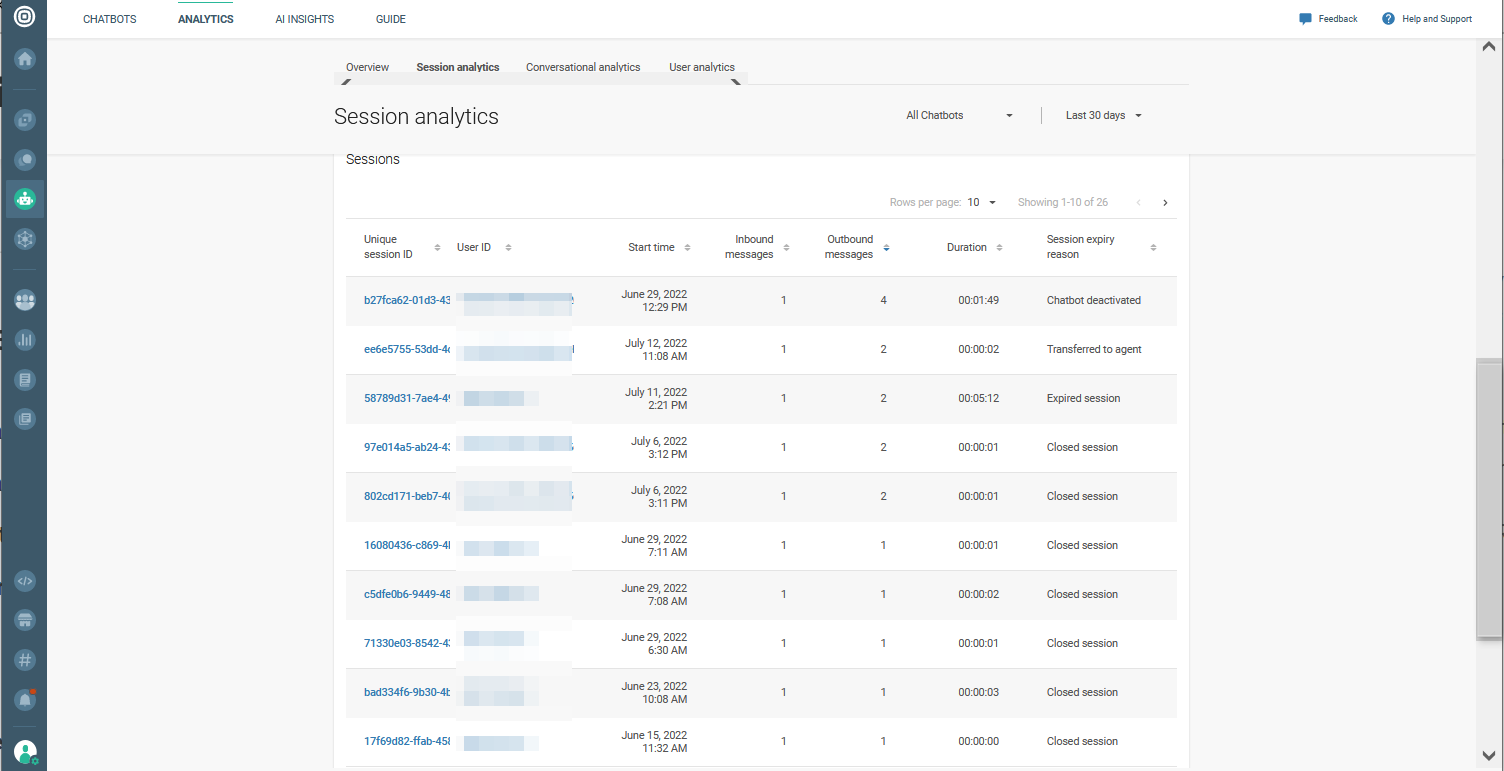1504x771 pixels.
Task: Open the Last 30 days filter dropdown
Action: (1102, 115)
